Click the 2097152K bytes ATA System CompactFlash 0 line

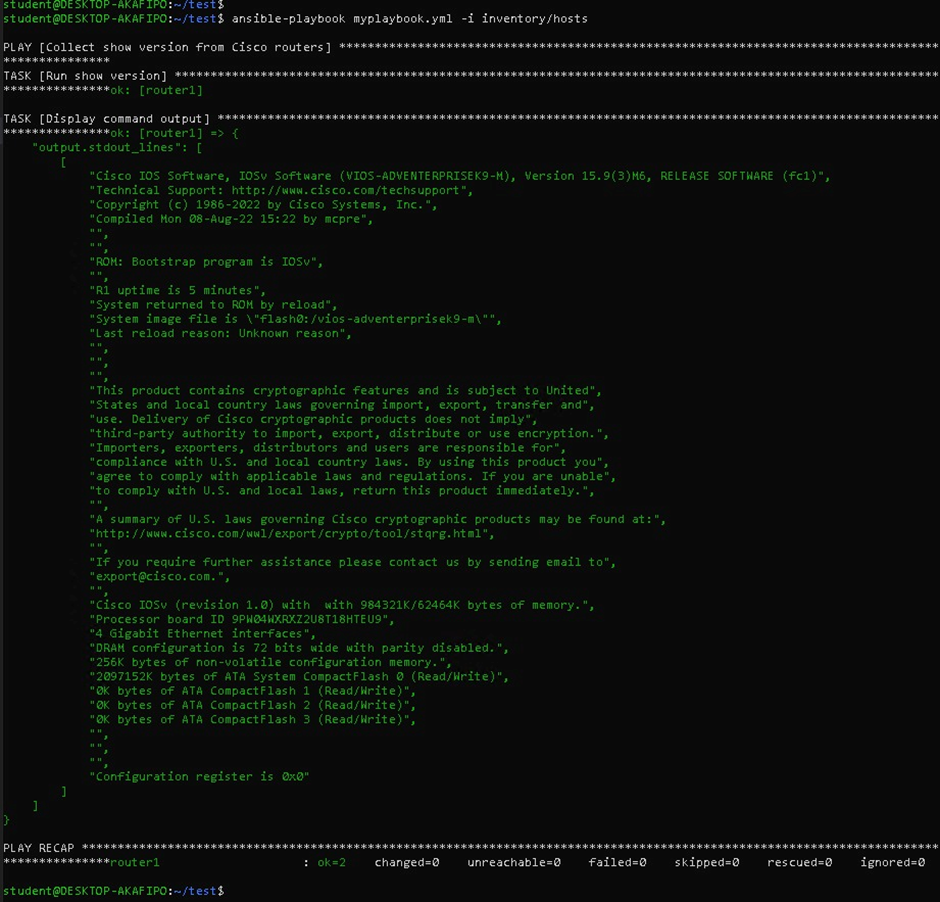[299, 677]
